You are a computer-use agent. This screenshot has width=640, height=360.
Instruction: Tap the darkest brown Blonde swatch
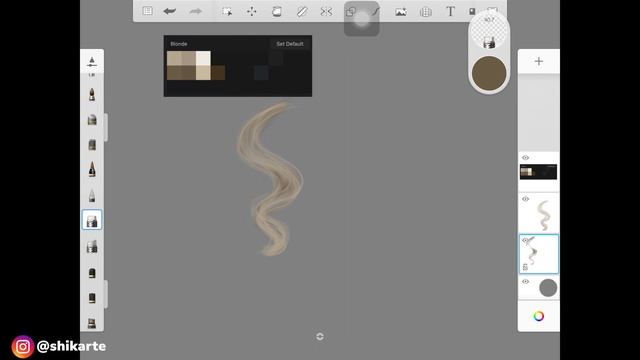(x=218, y=73)
